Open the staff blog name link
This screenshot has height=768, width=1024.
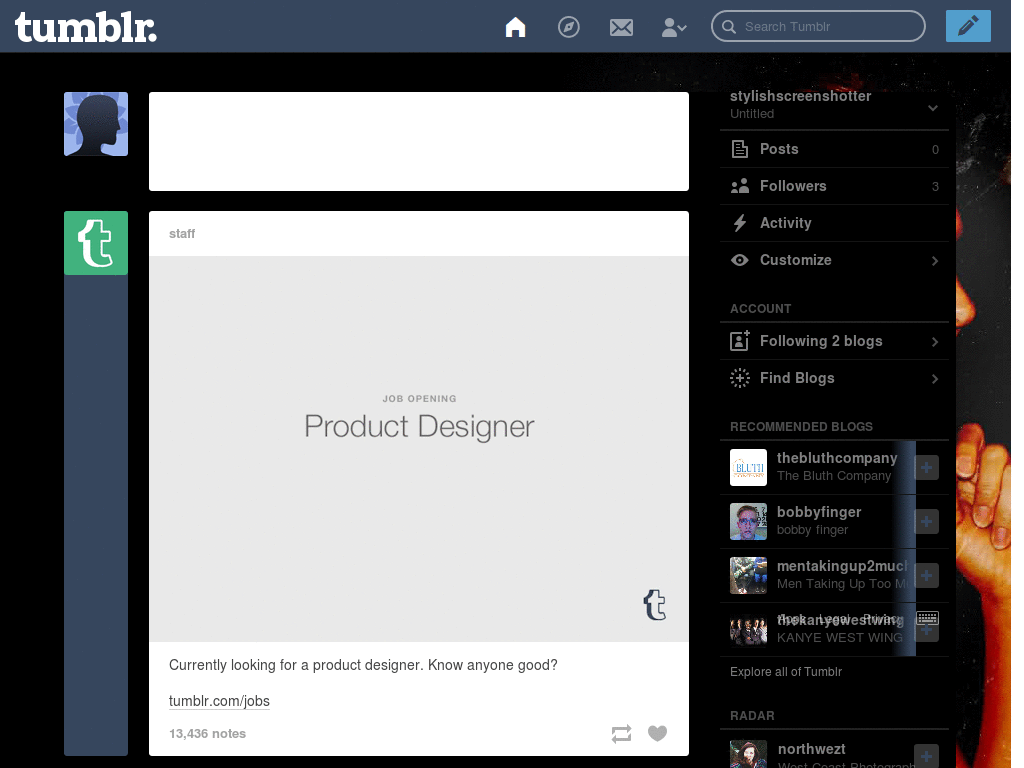point(182,234)
